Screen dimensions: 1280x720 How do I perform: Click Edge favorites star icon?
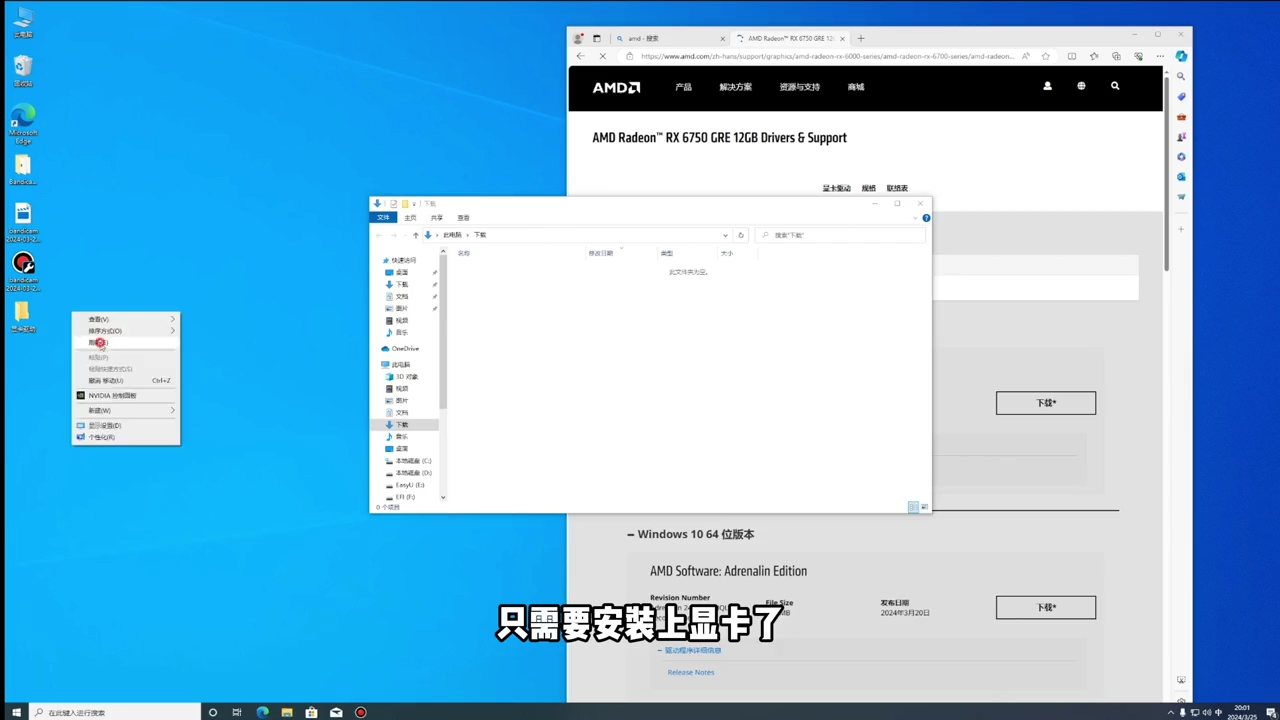pyautogui.click(x=1046, y=56)
